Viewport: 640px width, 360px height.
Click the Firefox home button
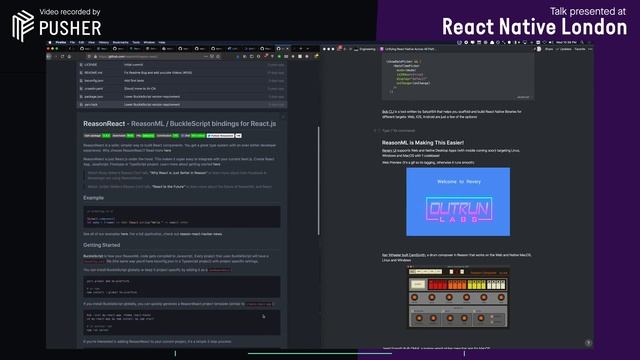tap(69, 56)
